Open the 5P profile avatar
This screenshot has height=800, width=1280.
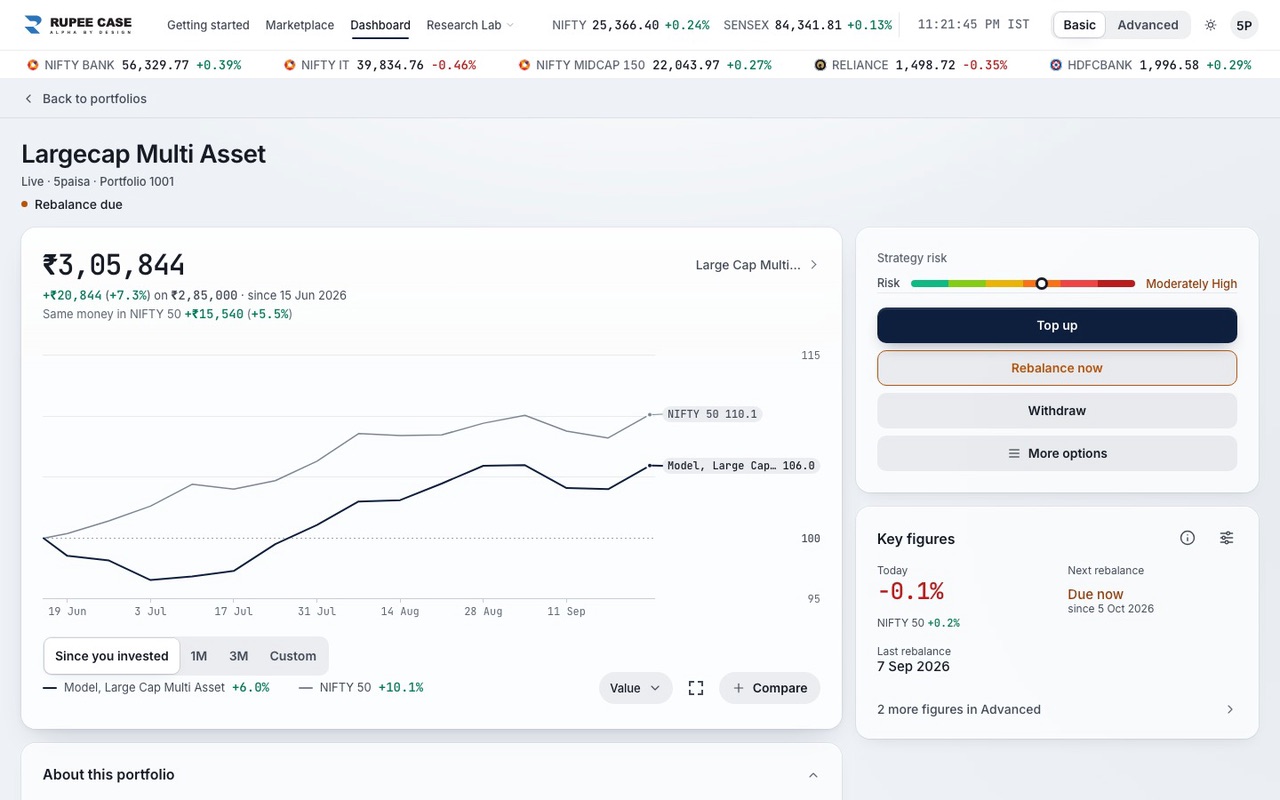click(x=1244, y=25)
